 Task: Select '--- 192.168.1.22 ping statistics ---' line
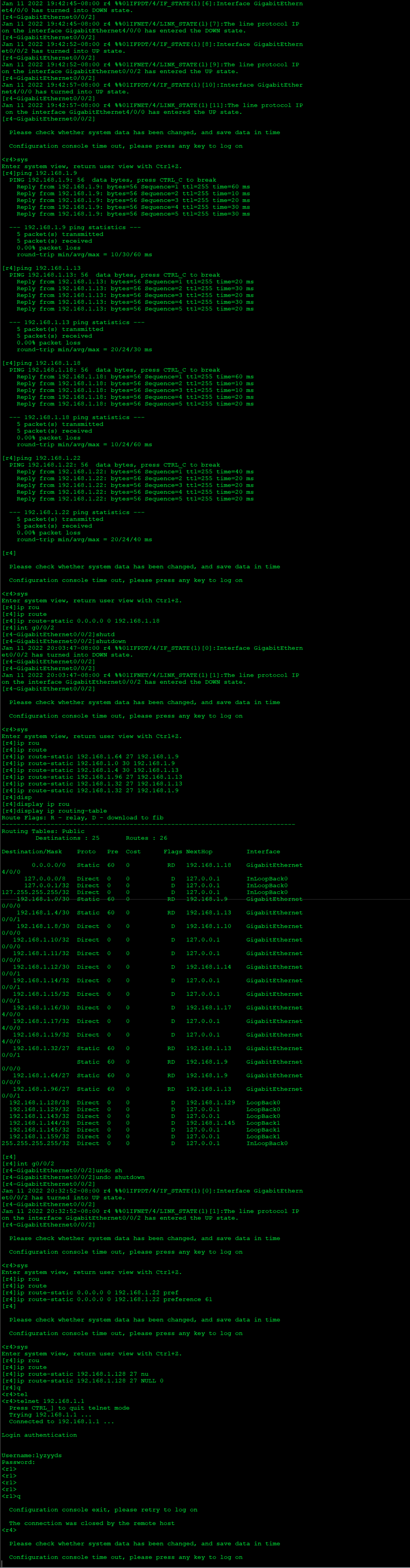click(77, 512)
